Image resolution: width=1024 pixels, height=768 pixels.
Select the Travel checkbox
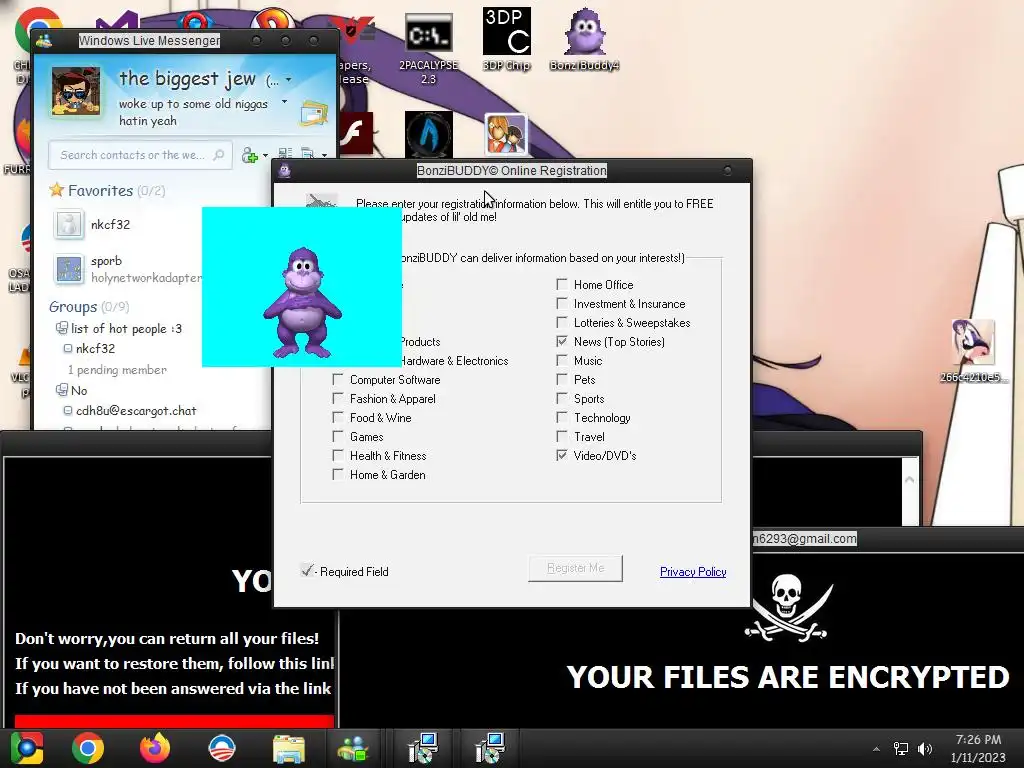coord(562,436)
